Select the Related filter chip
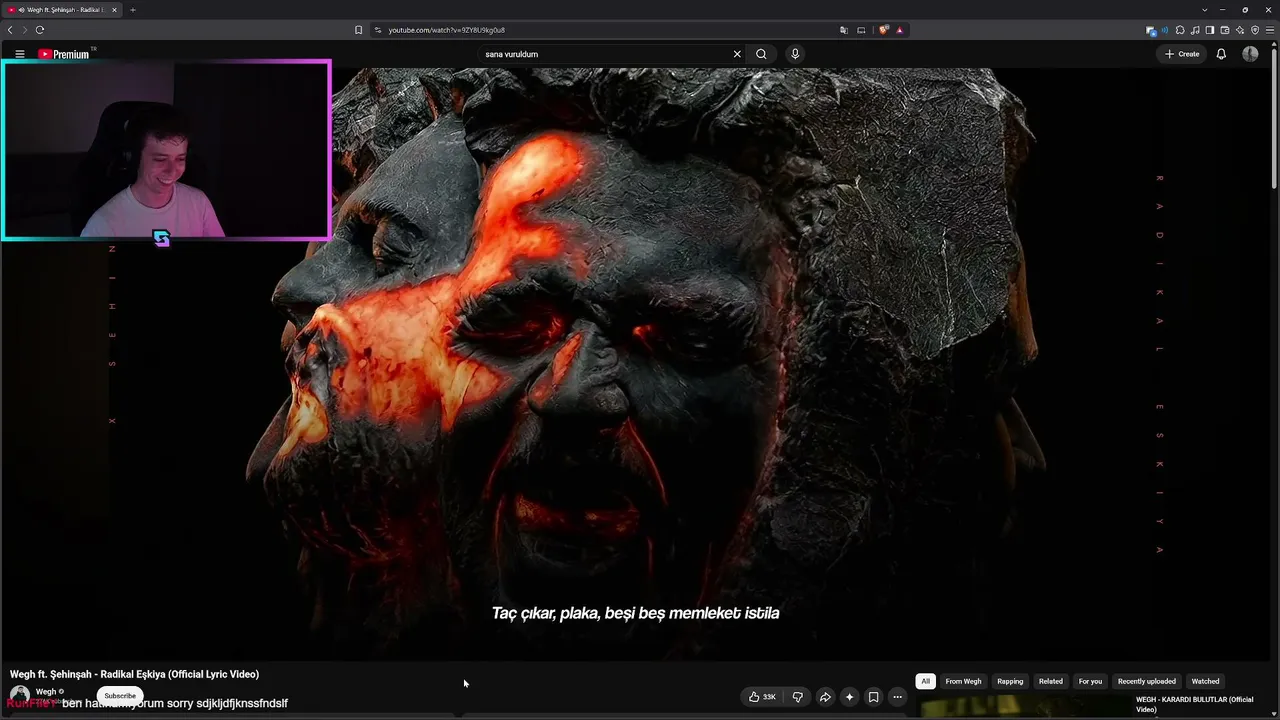This screenshot has width=1280, height=720. [1051, 681]
